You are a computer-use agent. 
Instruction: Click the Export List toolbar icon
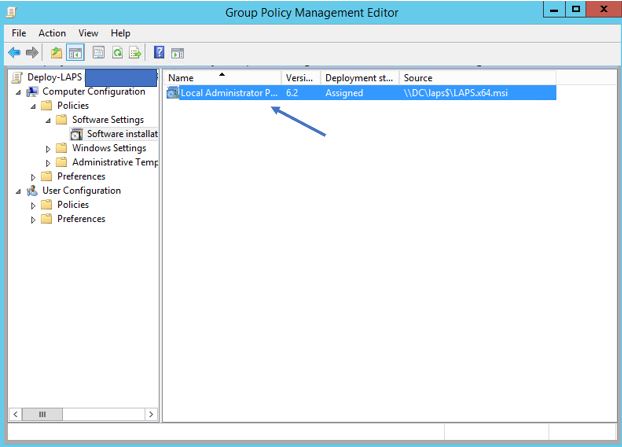coord(135,52)
